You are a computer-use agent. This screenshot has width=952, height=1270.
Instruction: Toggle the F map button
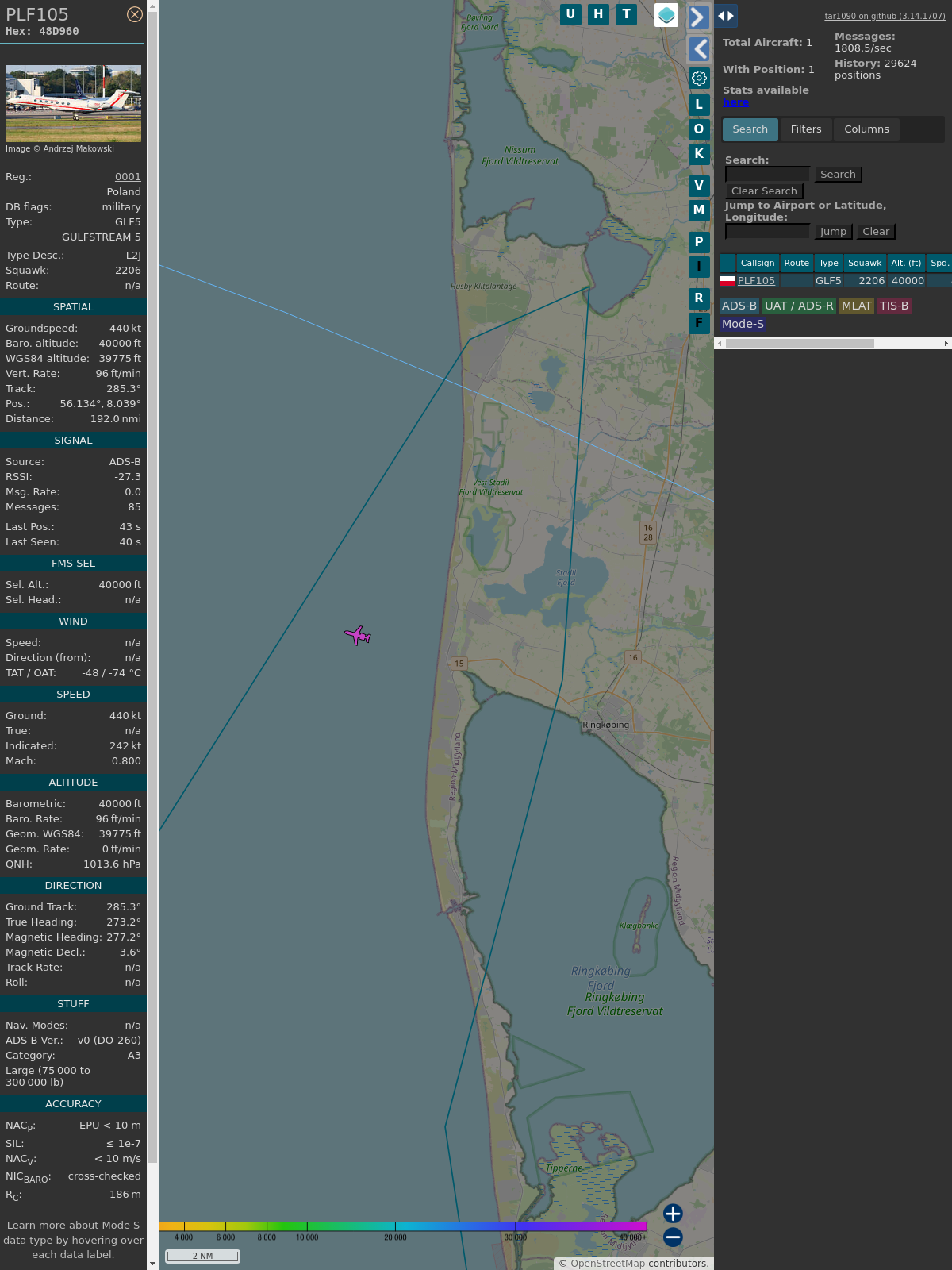pyautogui.click(x=699, y=323)
